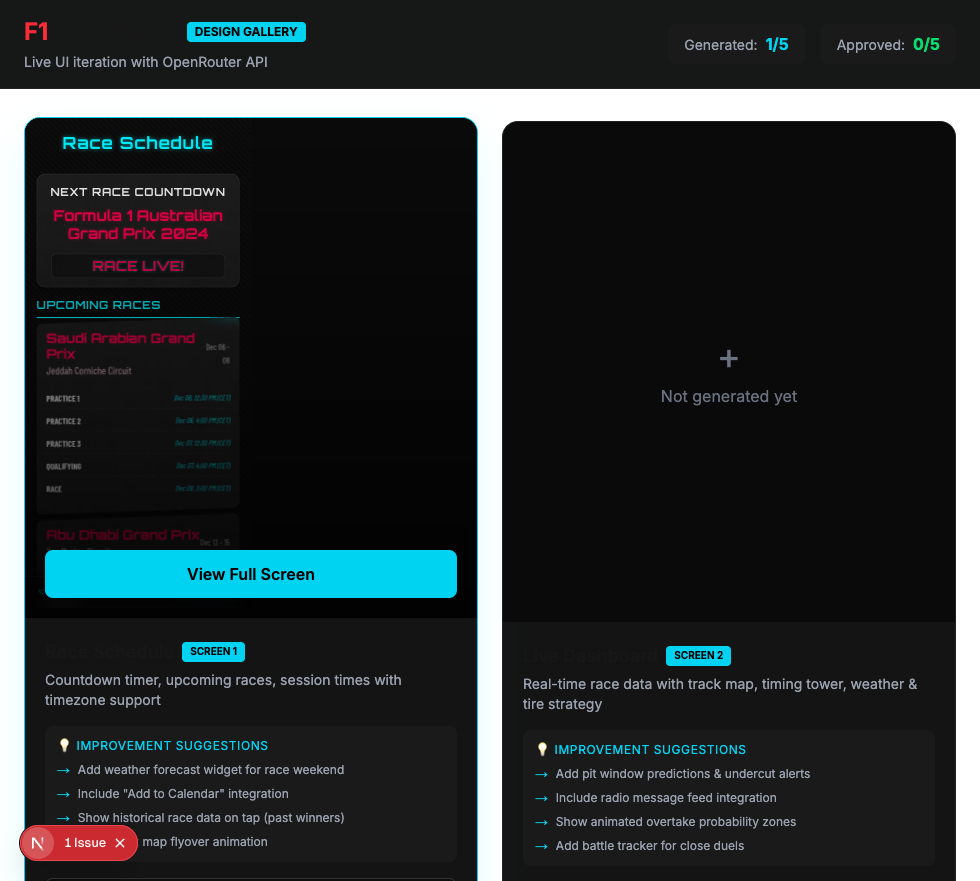This screenshot has width=980, height=881.
Task: Click the RACE LIVE! banner in preview
Action: pos(138,266)
